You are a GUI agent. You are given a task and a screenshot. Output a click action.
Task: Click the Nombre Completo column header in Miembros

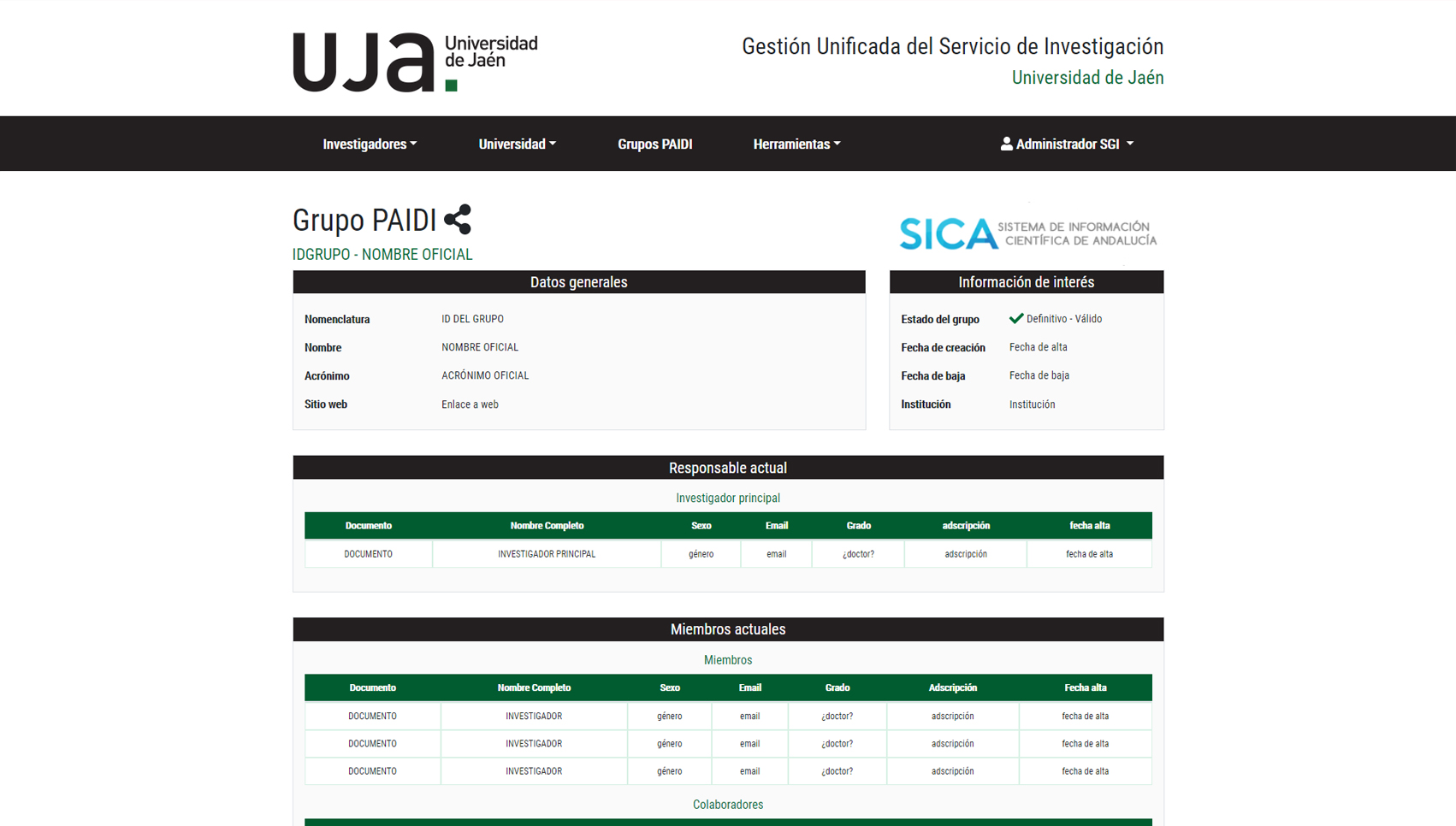[534, 687]
